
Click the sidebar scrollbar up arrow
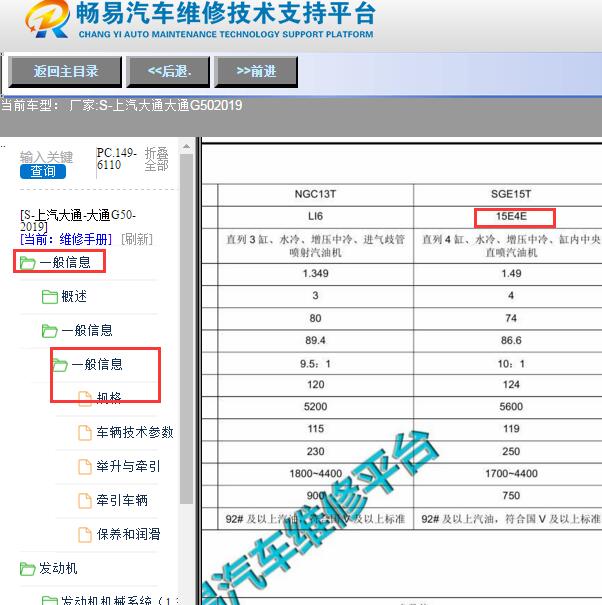coord(186,147)
